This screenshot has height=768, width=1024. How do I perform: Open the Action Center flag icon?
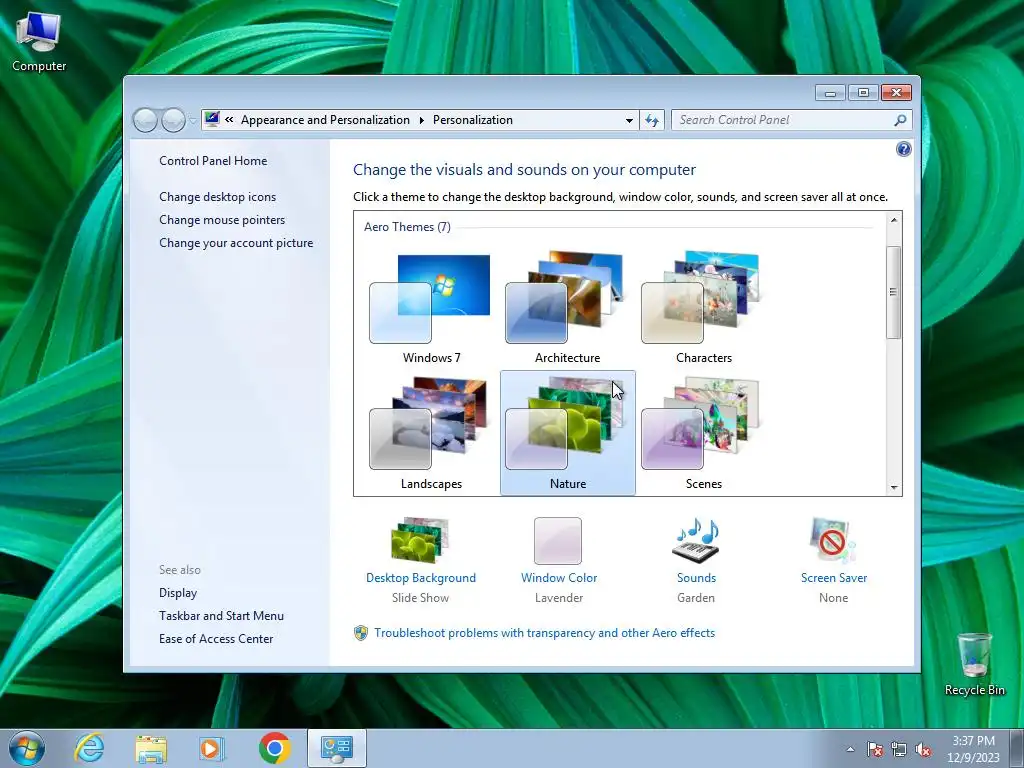point(875,749)
